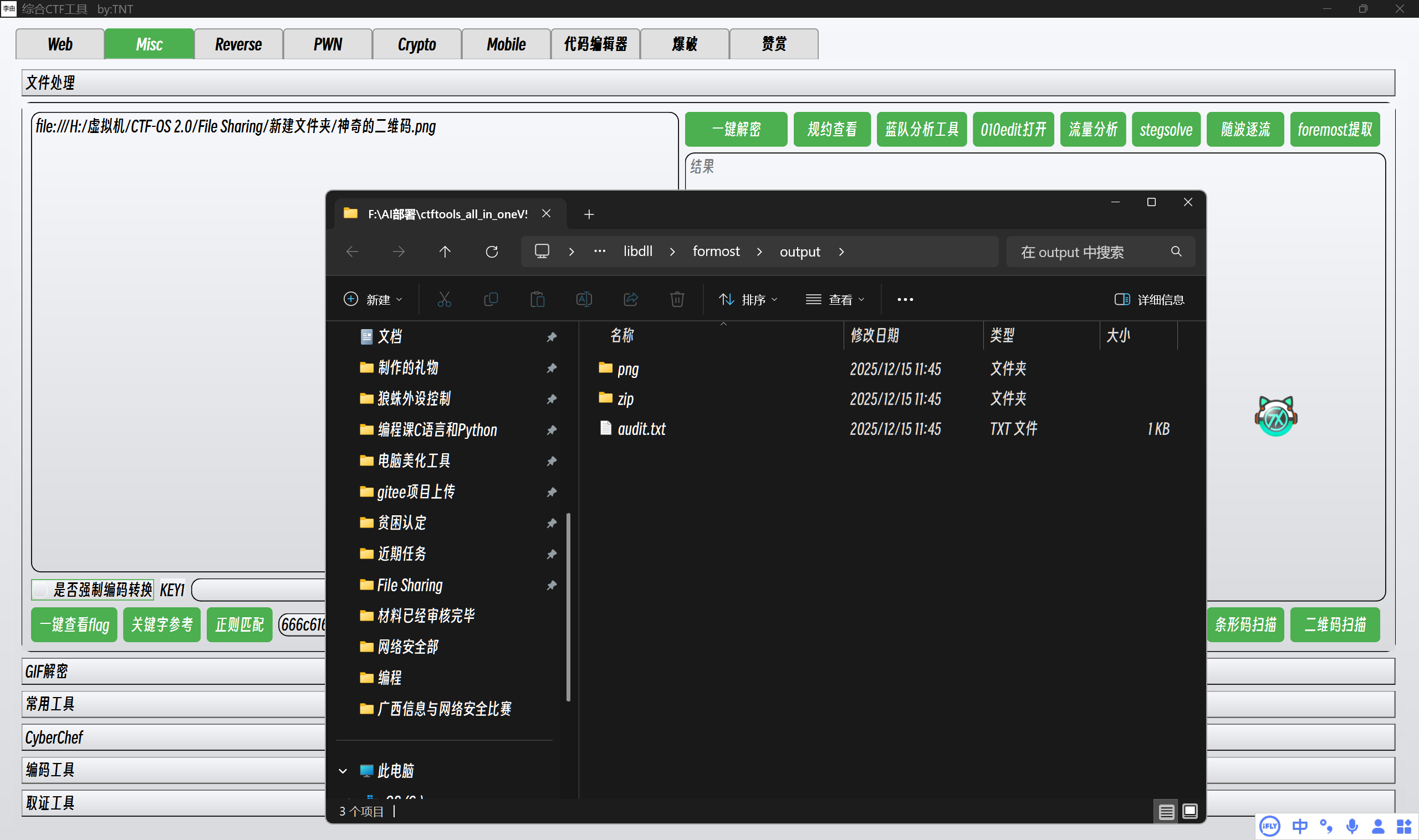Click the share icon in Explorer toolbar
The width and height of the screenshot is (1419, 840).
pos(630,299)
